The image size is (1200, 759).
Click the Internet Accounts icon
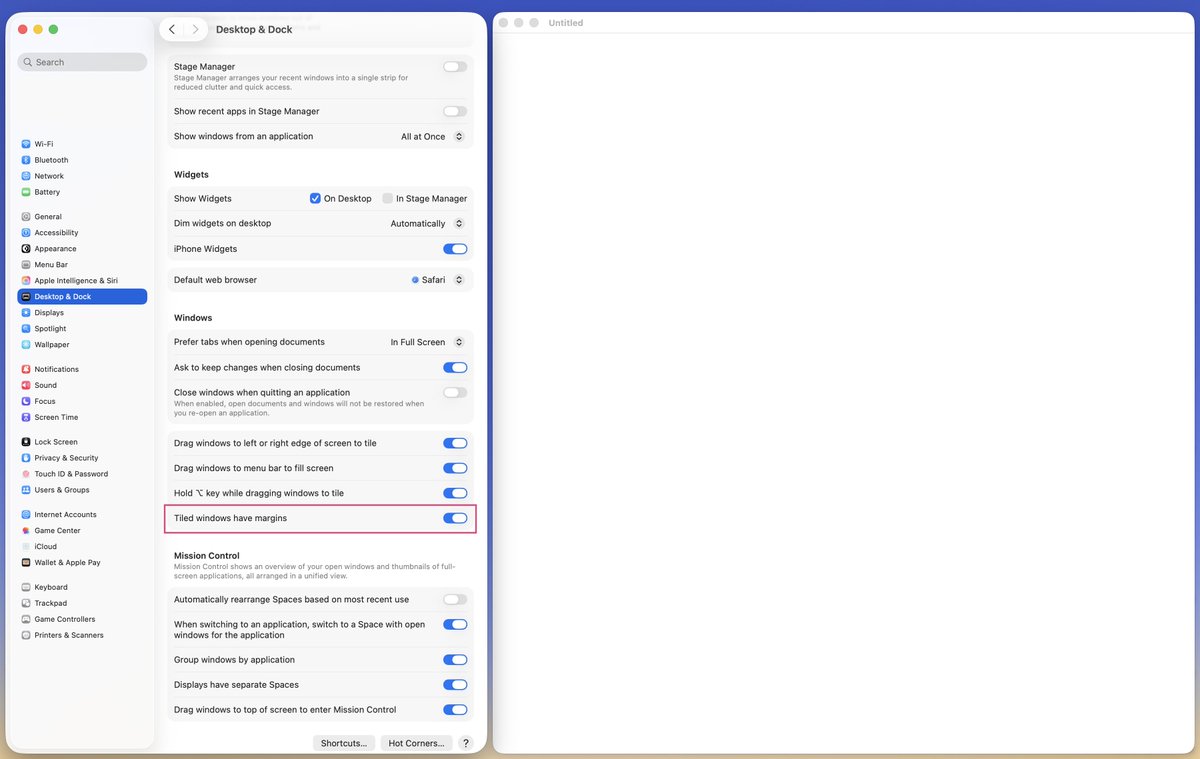click(26, 515)
